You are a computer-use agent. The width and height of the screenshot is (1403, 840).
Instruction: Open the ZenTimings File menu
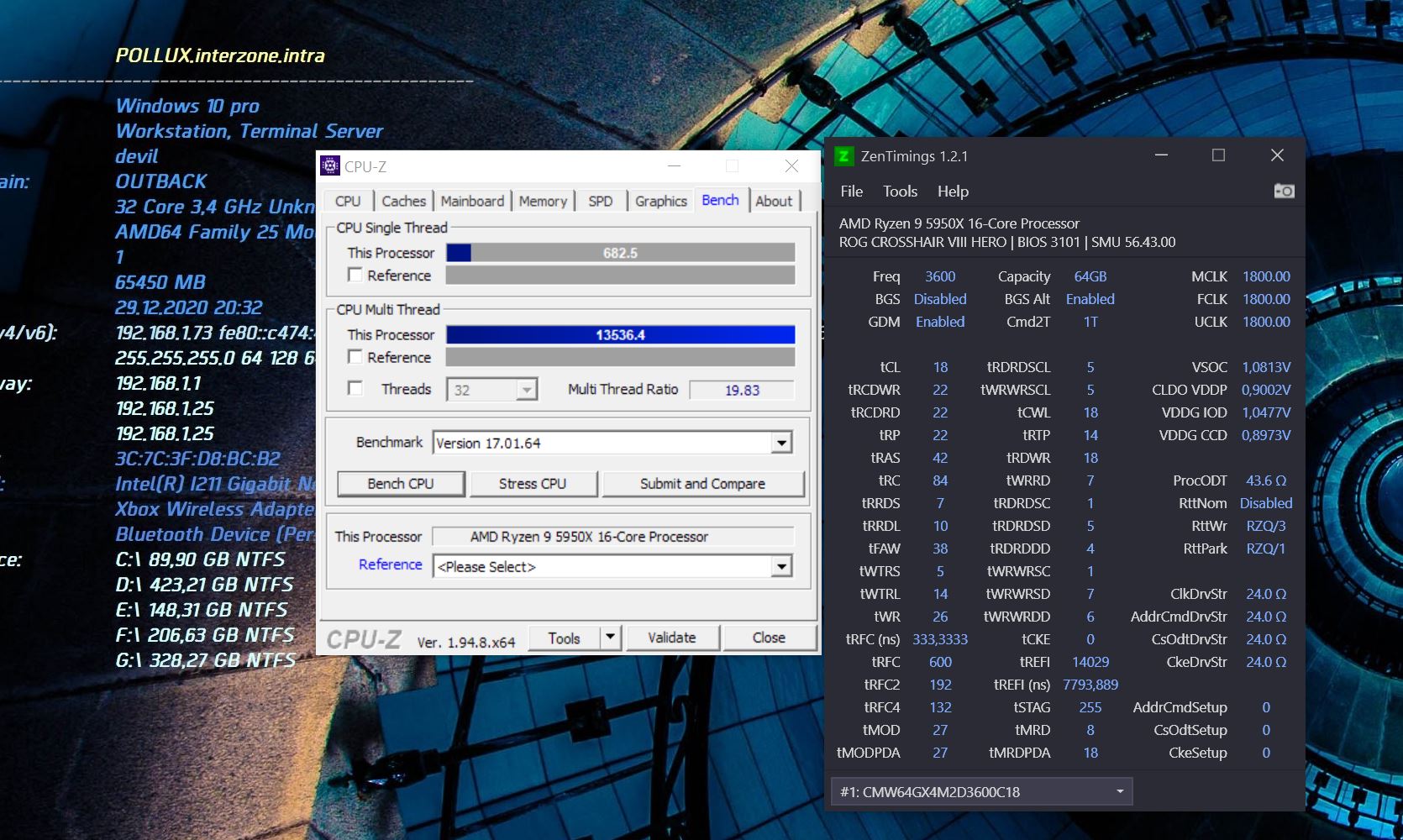(852, 192)
